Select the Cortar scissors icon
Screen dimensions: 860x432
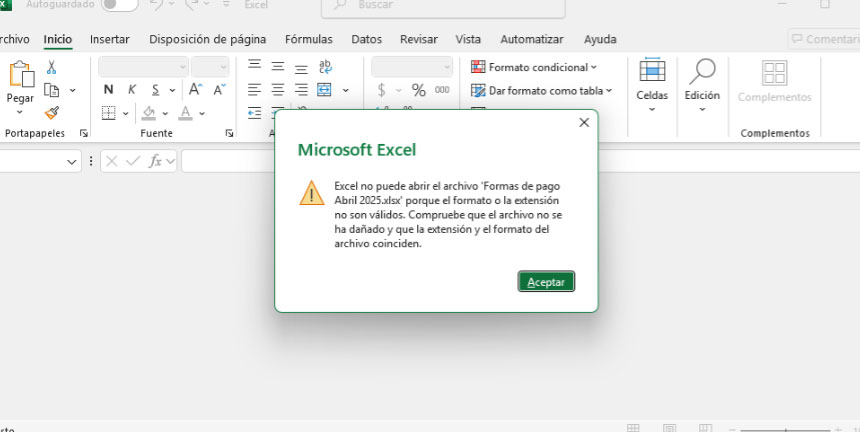pos(51,67)
